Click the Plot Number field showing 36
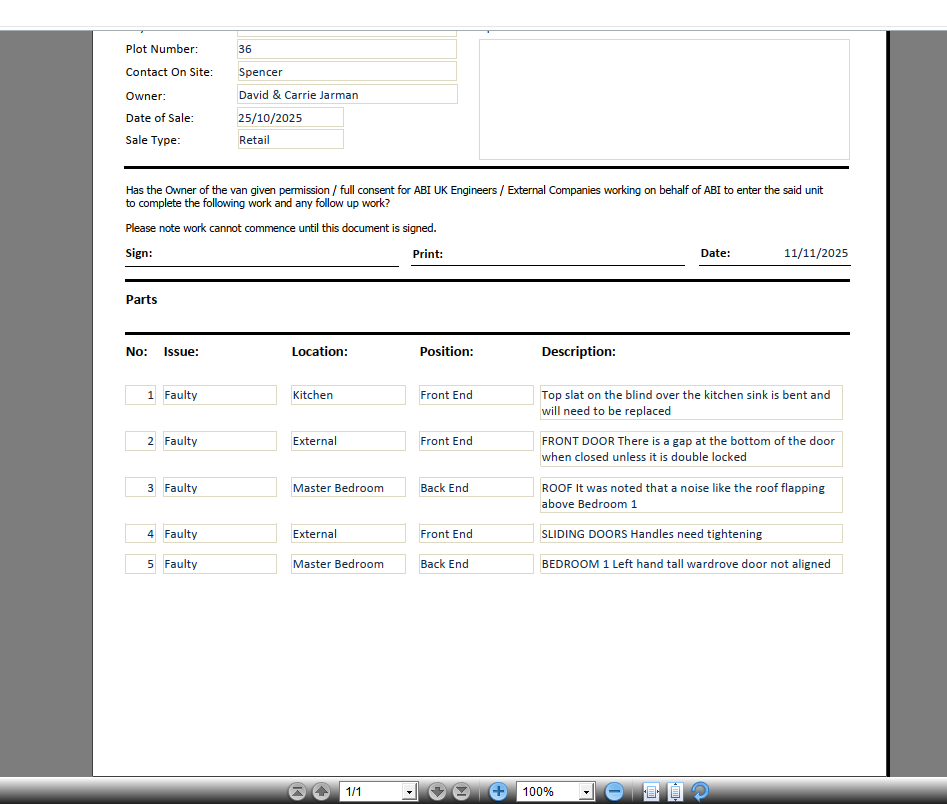Image resolution: width=947 pixels, height=804 pixels. point(347,49)
